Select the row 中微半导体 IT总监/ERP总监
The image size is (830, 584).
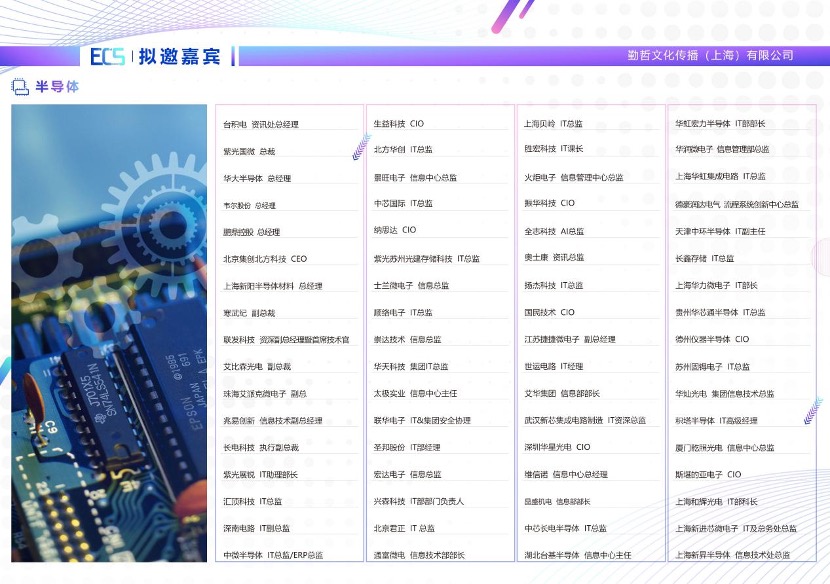pos(273,555)
